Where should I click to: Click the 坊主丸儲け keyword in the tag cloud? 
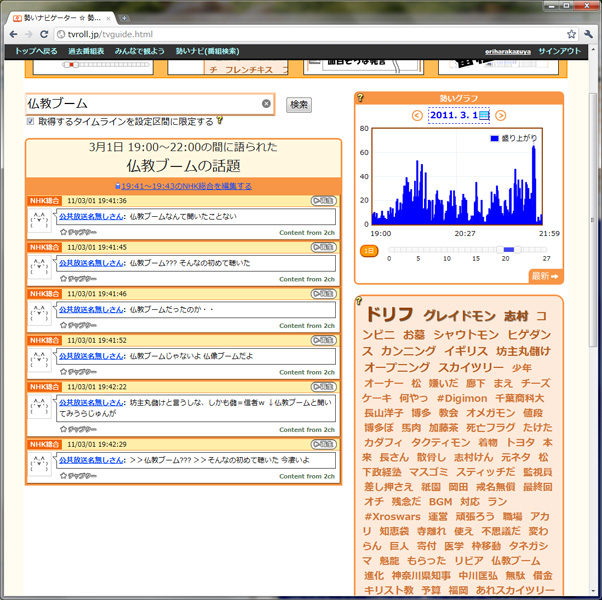tap(523, 351)
